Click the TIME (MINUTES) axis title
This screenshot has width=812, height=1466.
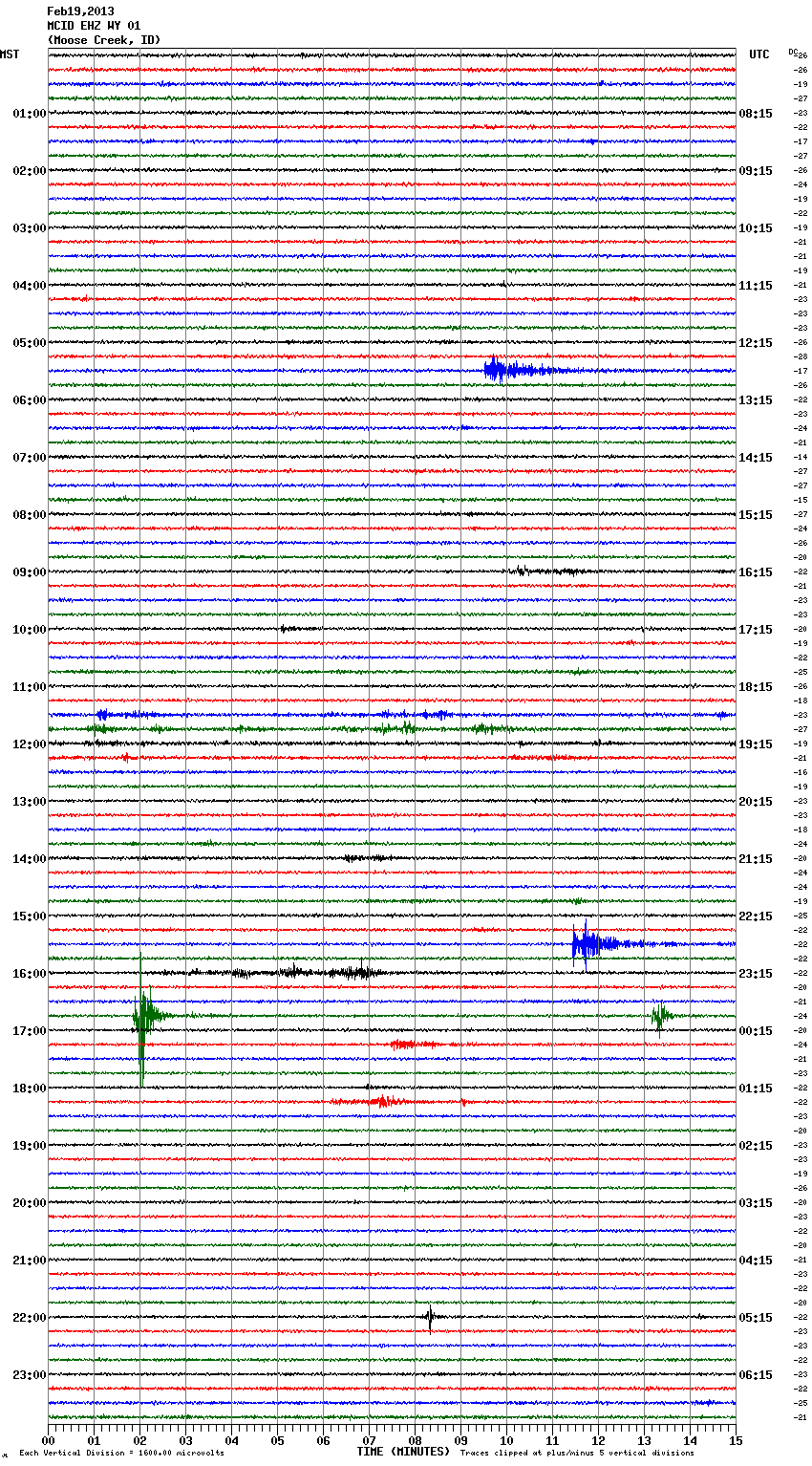point(402,1452)
